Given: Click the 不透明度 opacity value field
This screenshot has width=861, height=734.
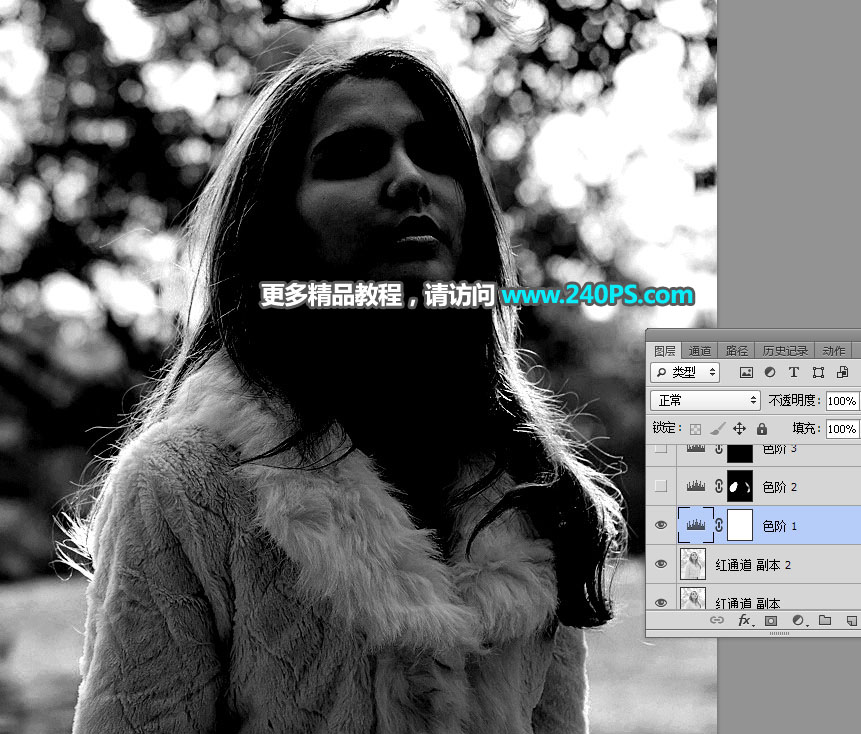Looking at the screenshot, I should (842, 400).
